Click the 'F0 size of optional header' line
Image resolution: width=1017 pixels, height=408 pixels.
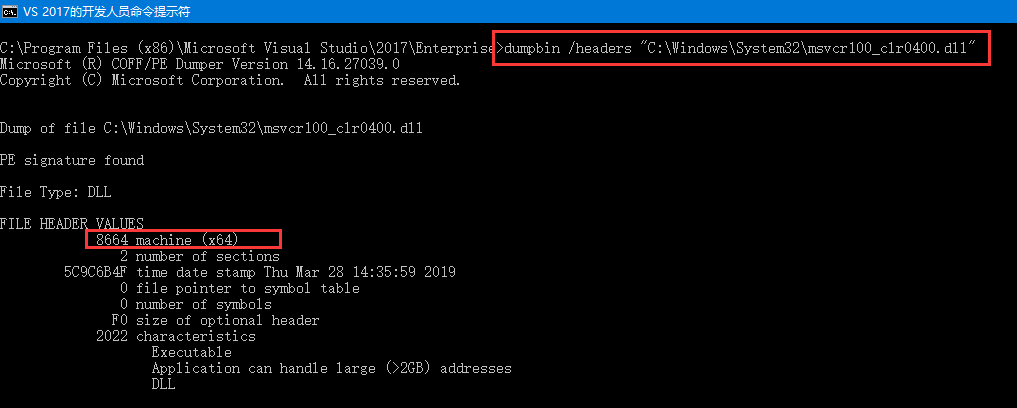pyautogui.click(x=215, y=320)
